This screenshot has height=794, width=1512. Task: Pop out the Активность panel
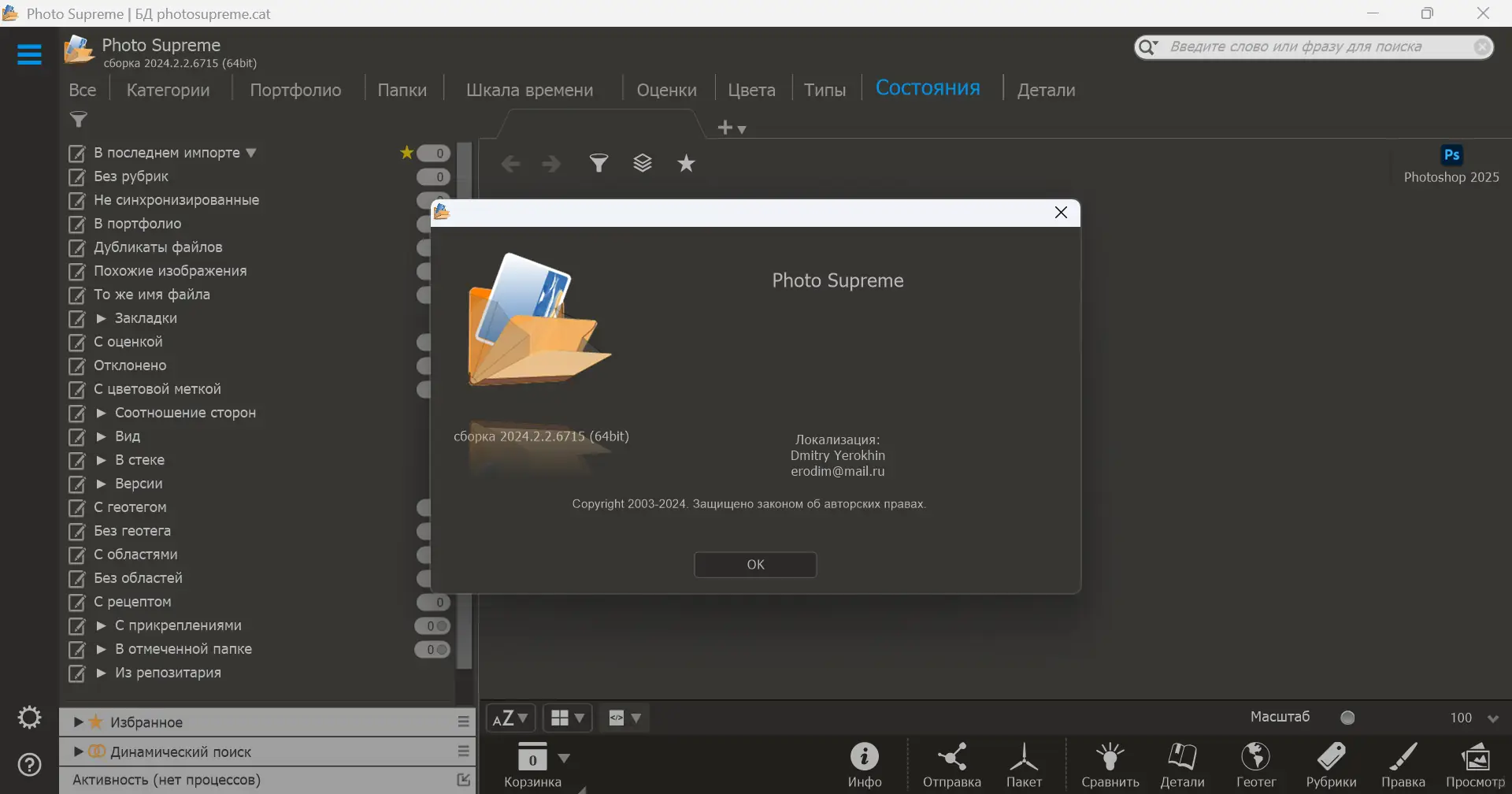coord(464,780)
